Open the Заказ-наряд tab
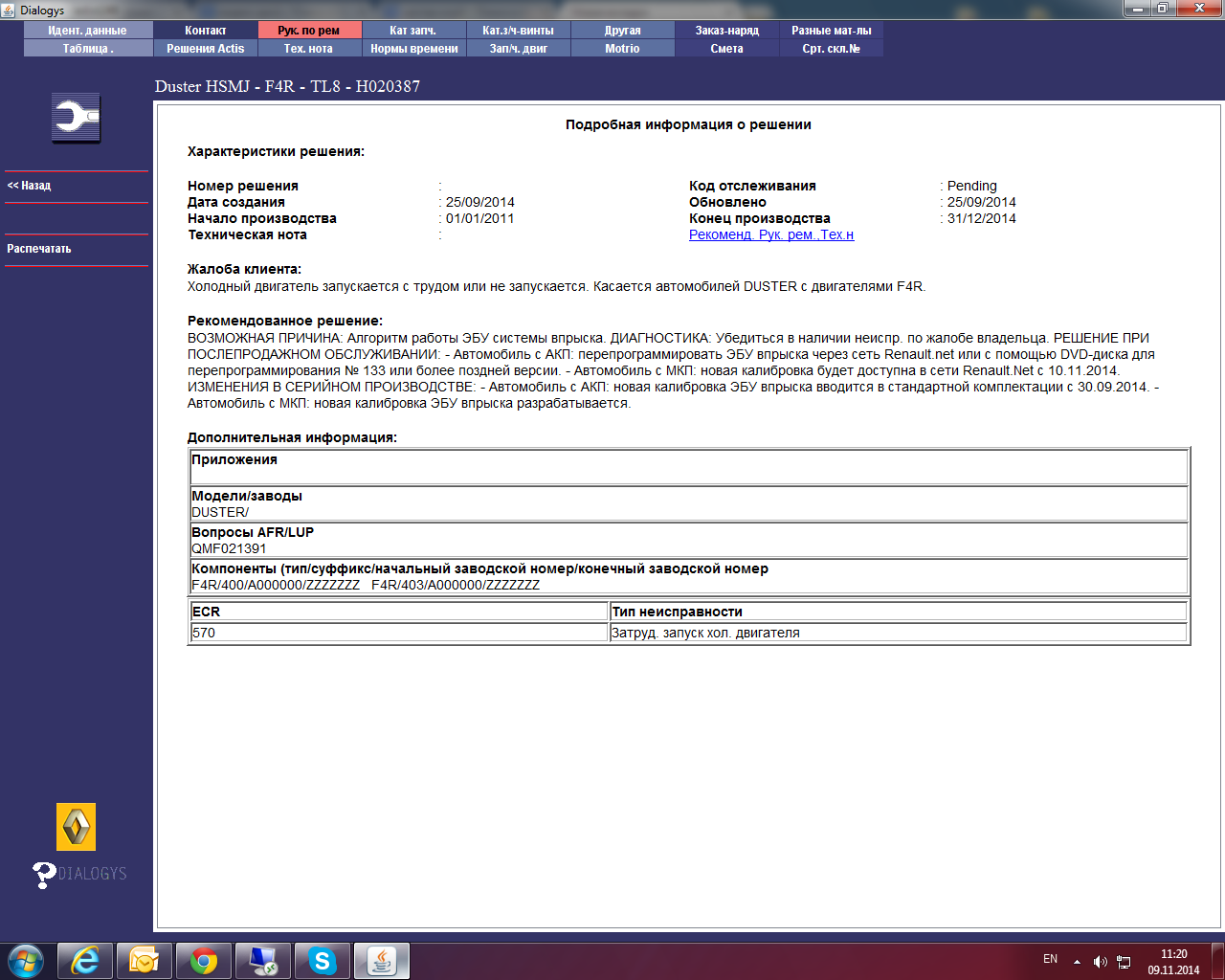The image size is (1225, 980). (x=726, y=31)
